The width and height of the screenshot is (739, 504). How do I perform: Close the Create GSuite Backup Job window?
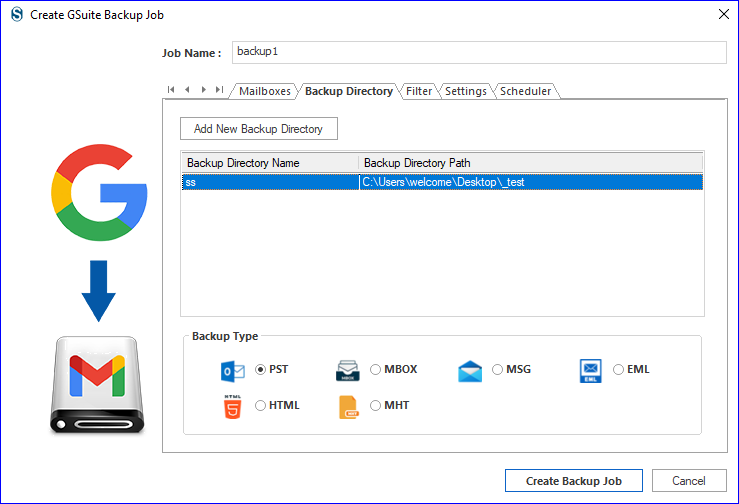coord(724,14)
